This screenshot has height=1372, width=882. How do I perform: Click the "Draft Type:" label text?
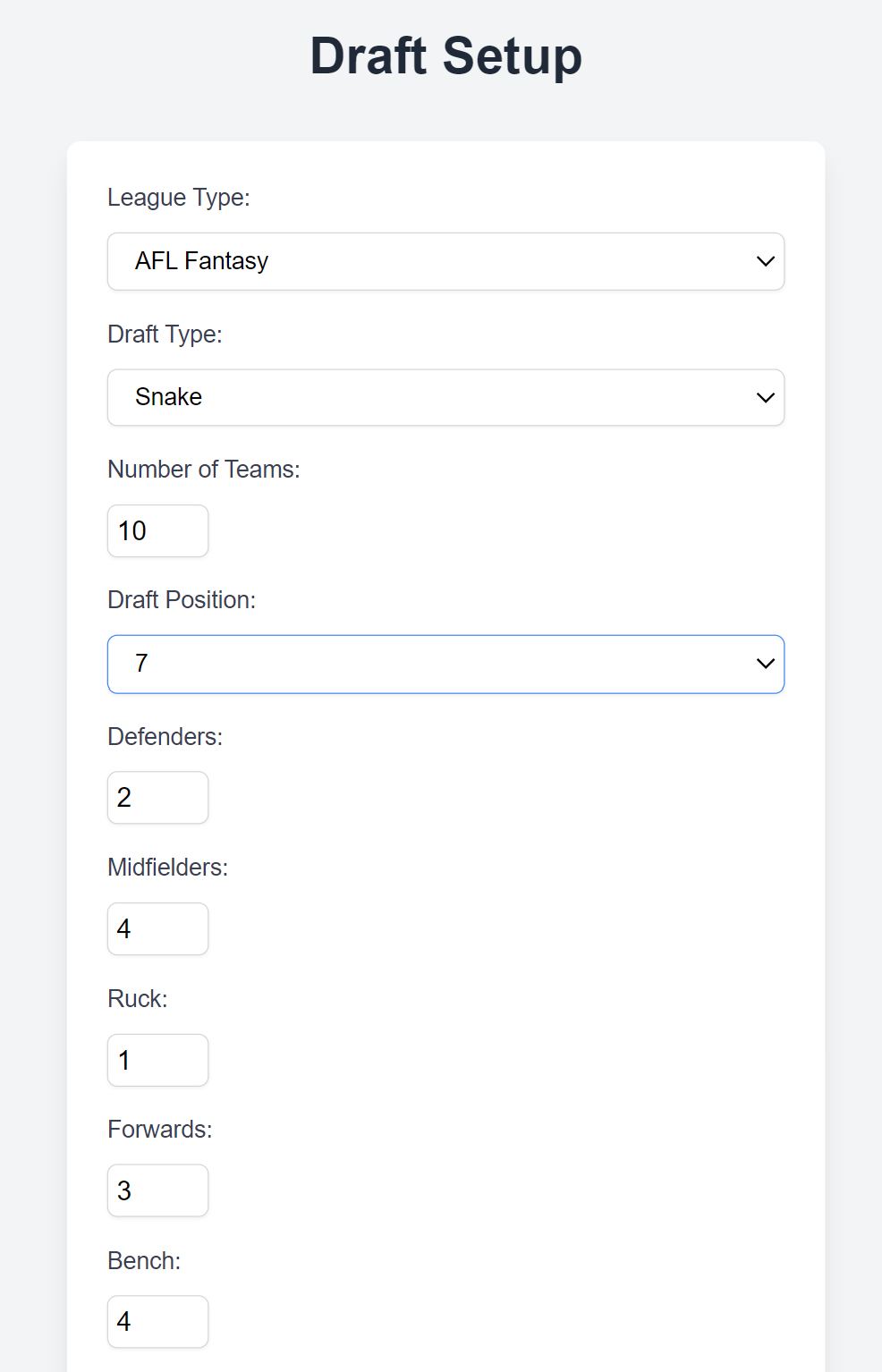tap(165, 335)
